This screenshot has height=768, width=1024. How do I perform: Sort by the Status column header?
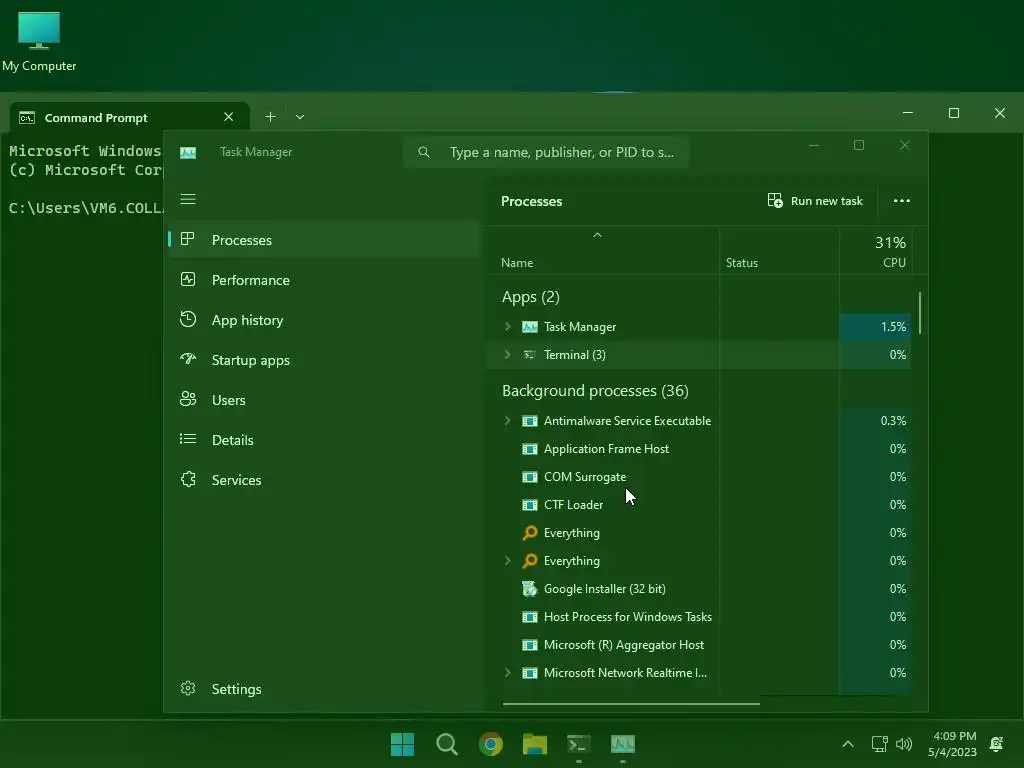779,251
